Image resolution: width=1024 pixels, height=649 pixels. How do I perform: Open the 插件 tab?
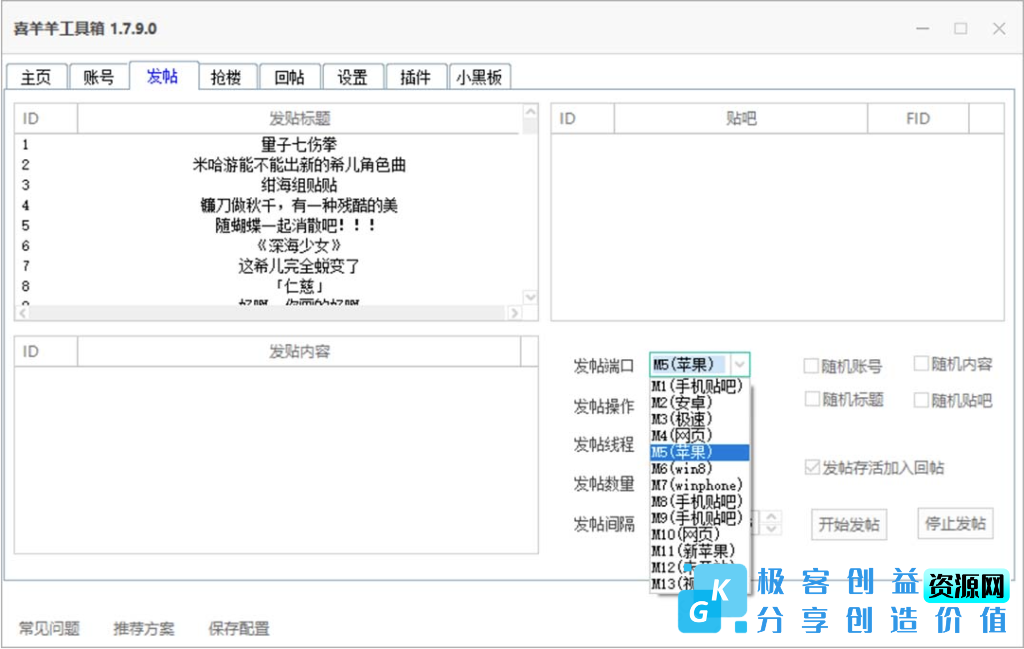(416, 76)
